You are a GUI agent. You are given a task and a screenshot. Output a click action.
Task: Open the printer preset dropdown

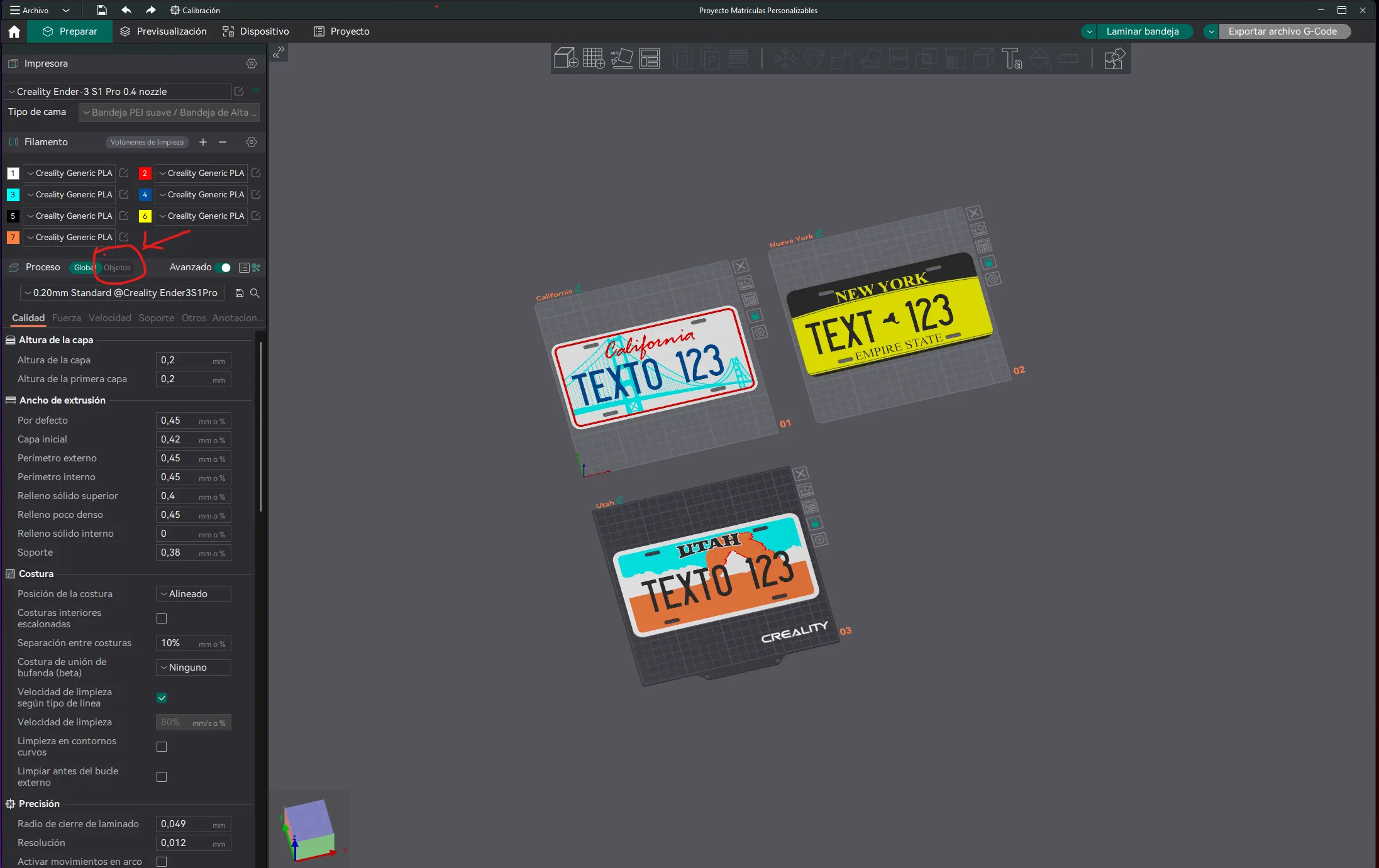click(118, 91)
